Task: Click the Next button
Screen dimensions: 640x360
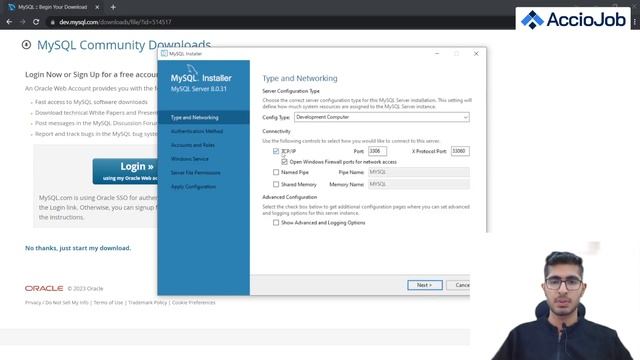Action: tap(424, 285)
